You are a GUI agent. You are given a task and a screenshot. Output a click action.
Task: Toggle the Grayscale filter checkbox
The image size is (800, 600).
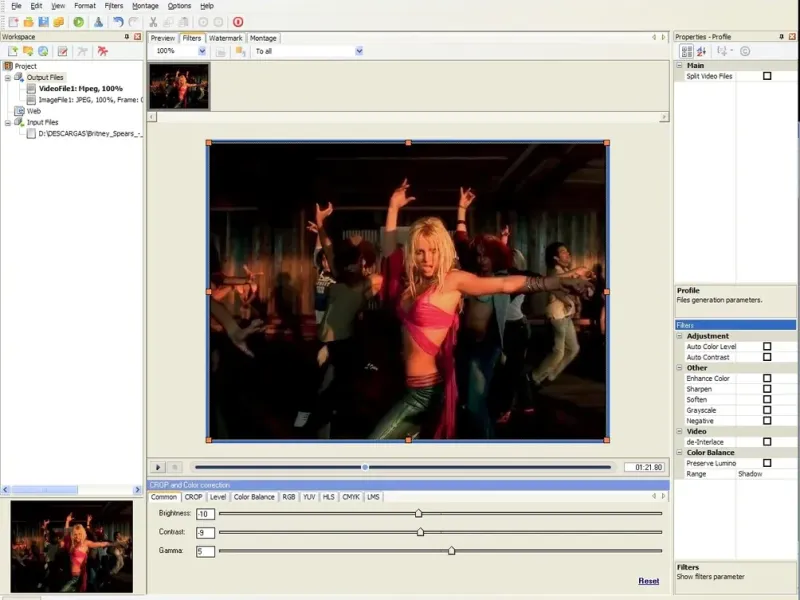pyautogui.click(x=767, y=410)
